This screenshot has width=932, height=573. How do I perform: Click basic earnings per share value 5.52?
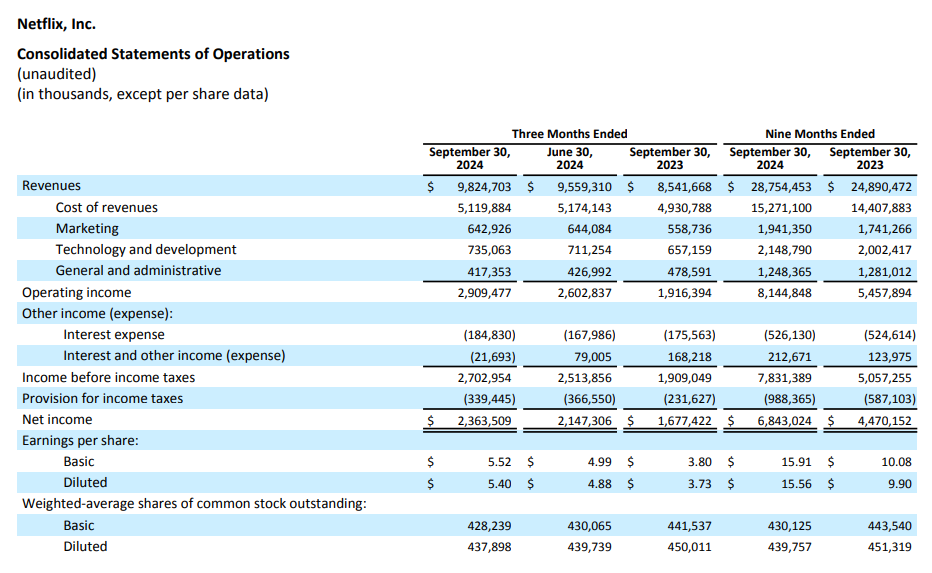pos(499,462)
